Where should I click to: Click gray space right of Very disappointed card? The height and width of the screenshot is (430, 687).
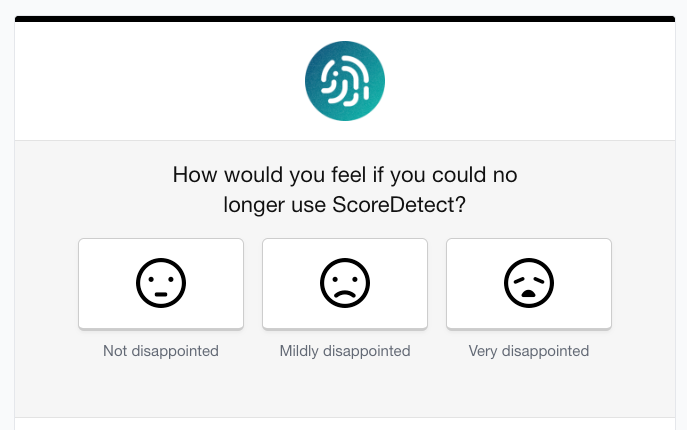click(643, 283)
